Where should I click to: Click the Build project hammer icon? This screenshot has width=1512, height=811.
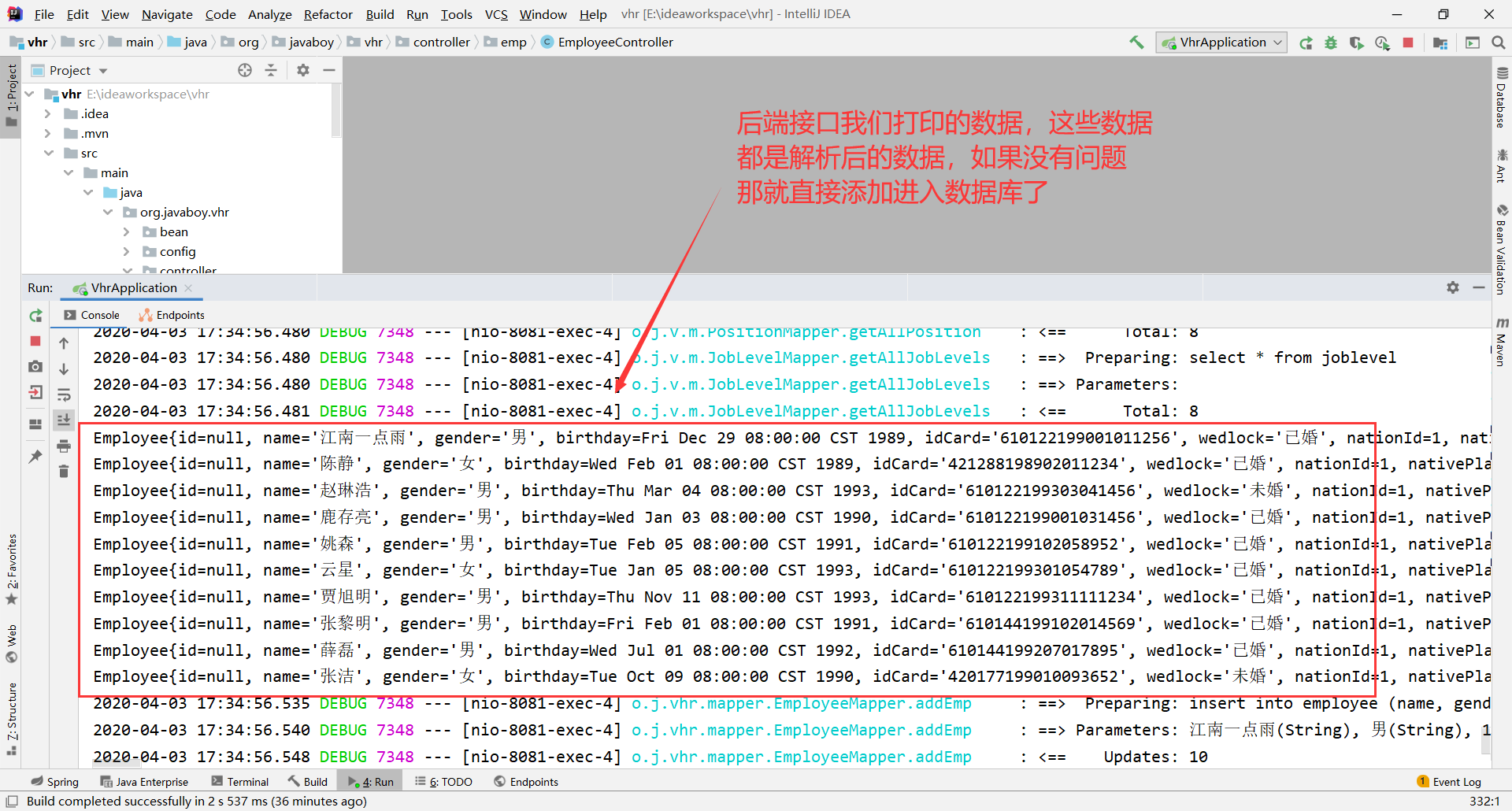click(x=1136, y=43)
